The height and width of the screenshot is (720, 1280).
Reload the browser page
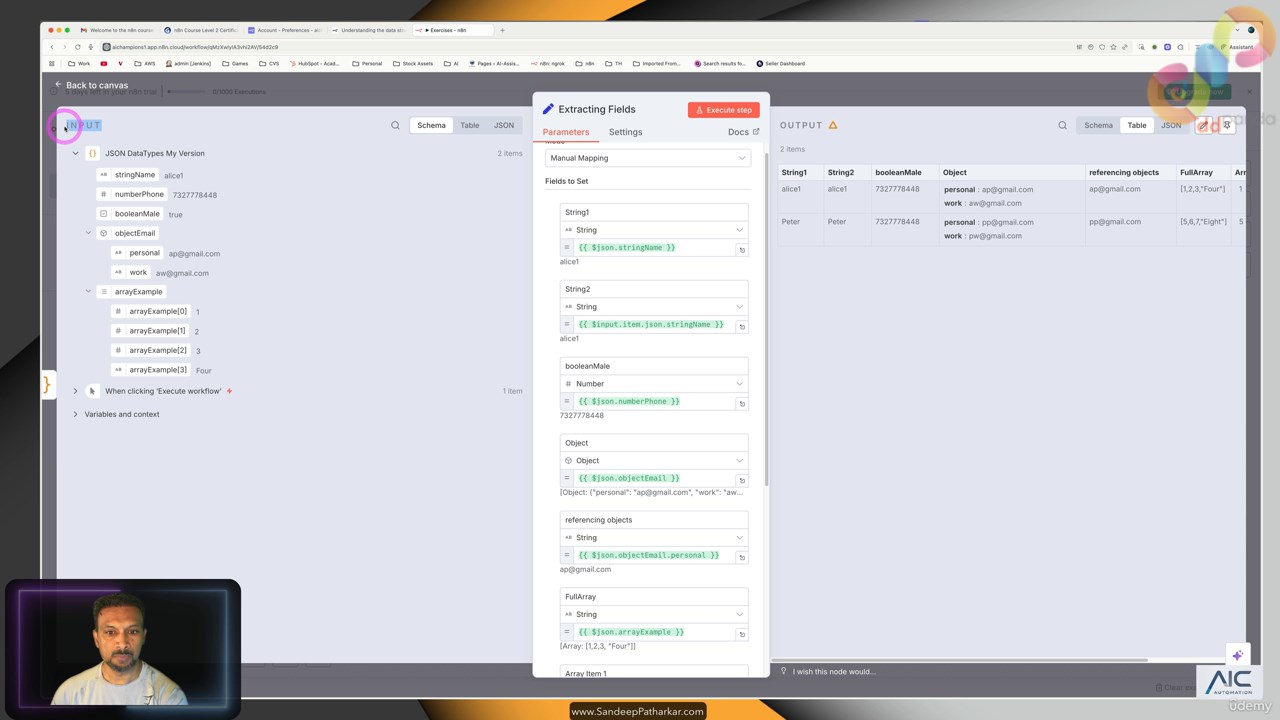point(77,47)
